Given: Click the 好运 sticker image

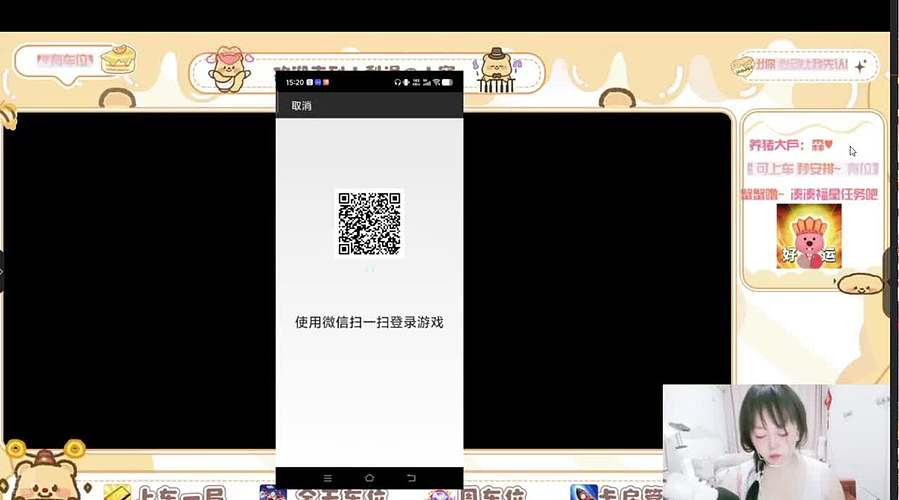Looking at the screenshot, I should [809, 236].
